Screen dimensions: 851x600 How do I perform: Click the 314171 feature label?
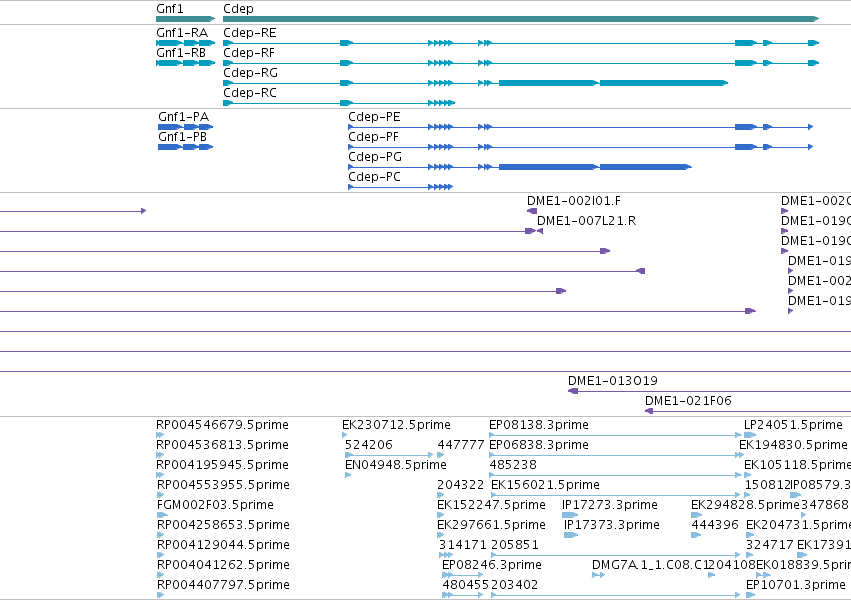tap(463, 545)
